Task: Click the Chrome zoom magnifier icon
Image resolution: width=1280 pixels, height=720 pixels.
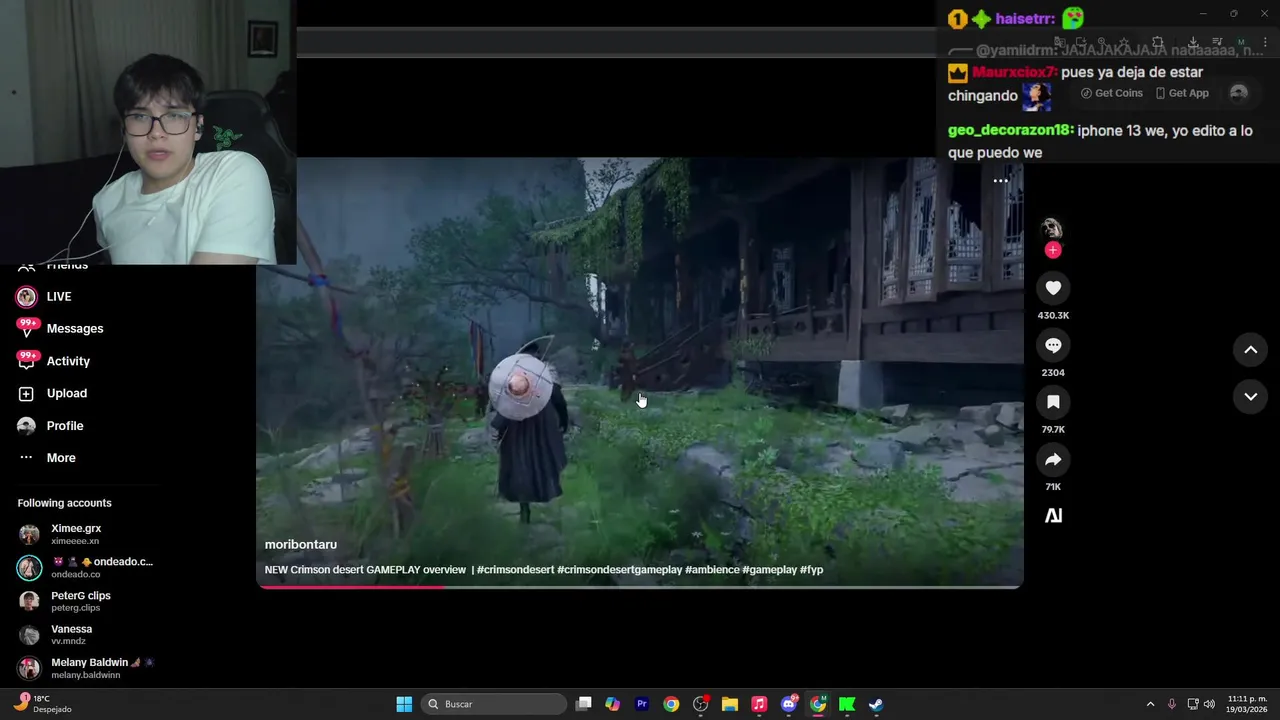Action: coord(1102,42)
